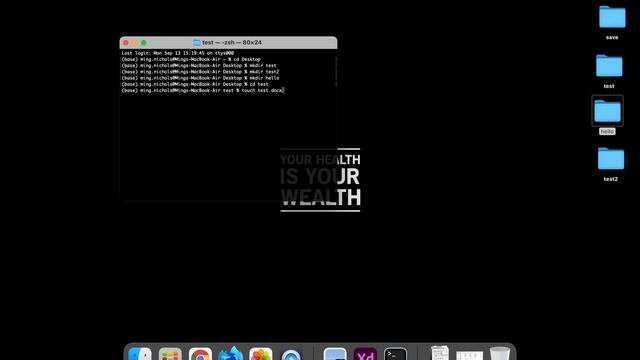Image resolution: width=640 pixels, height=360 pixels.
Task: Minimize the Terminal window with yellow button
Action: 135,42
